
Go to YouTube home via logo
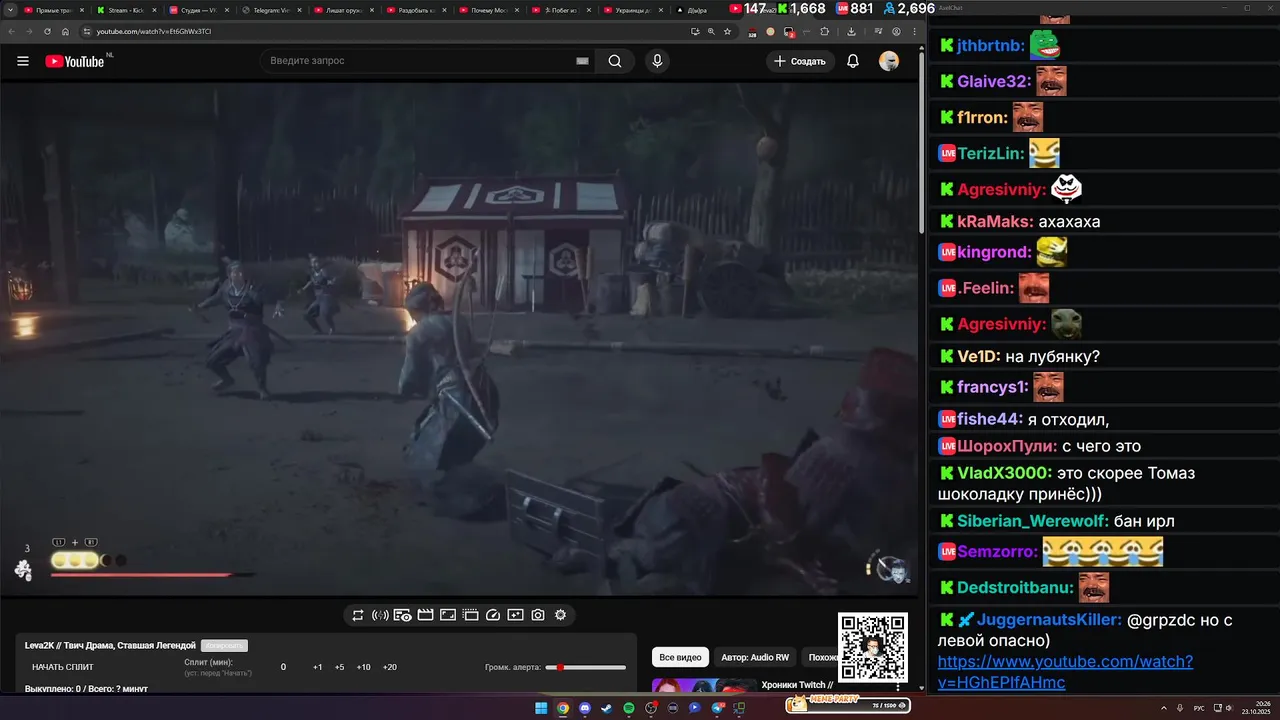click(75, 61)
